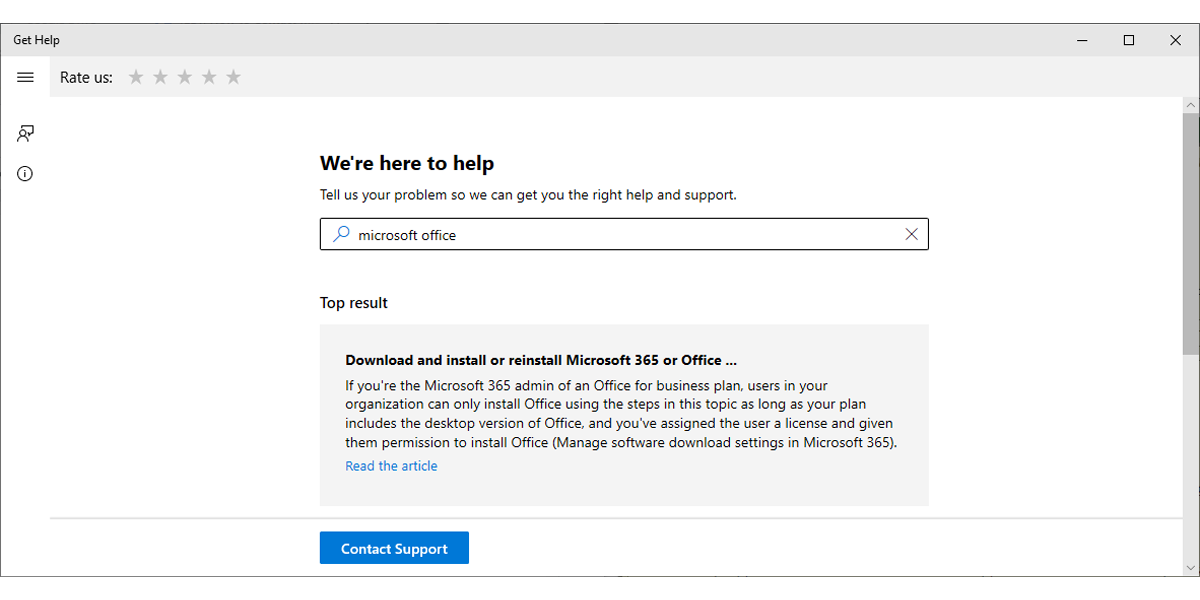The image size is (1200, 600).
Task: Minimize the Get Help window
Action: [1082, 40]
